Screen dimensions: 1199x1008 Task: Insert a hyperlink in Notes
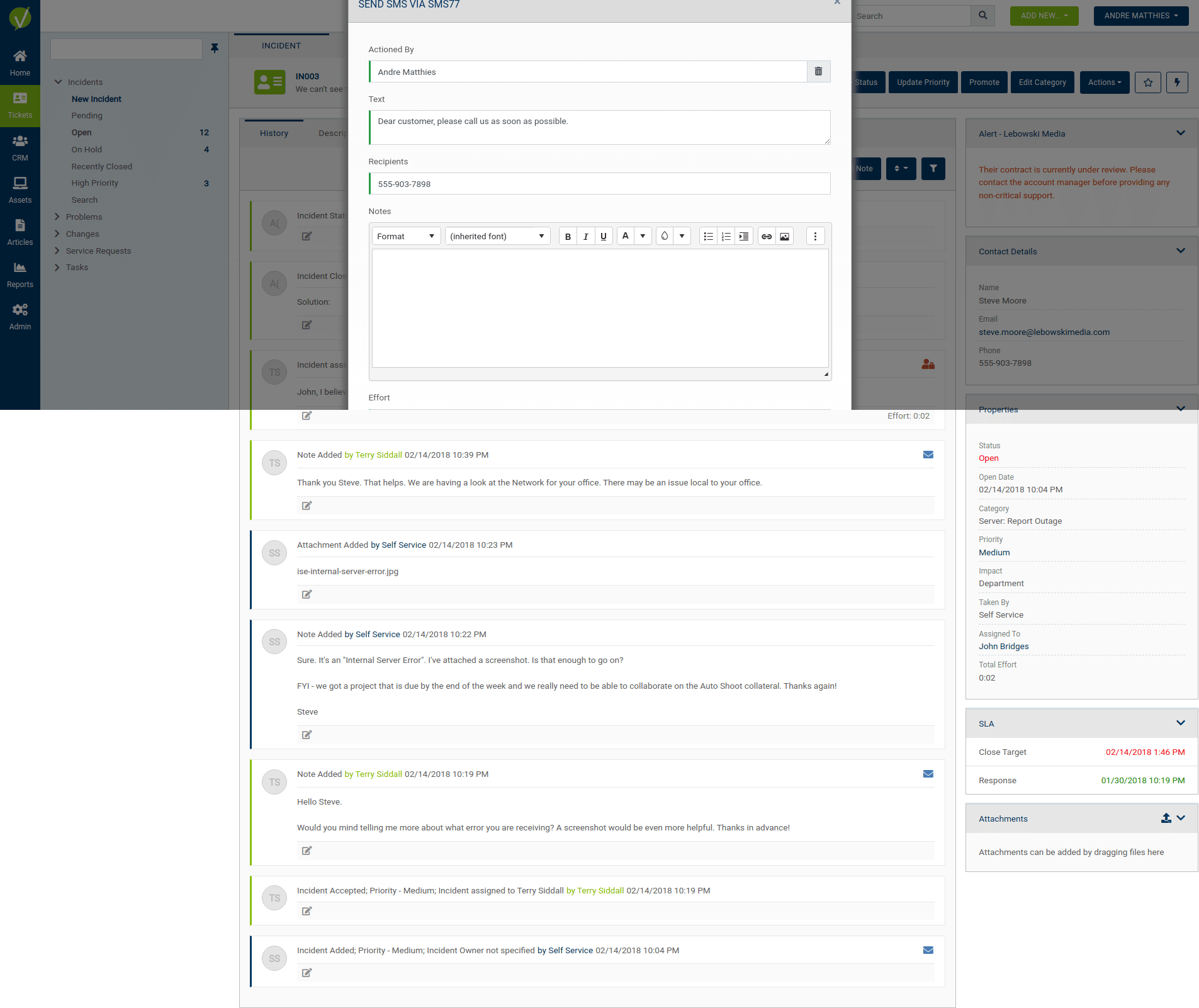pyautogui.click(x=766, y=237)
